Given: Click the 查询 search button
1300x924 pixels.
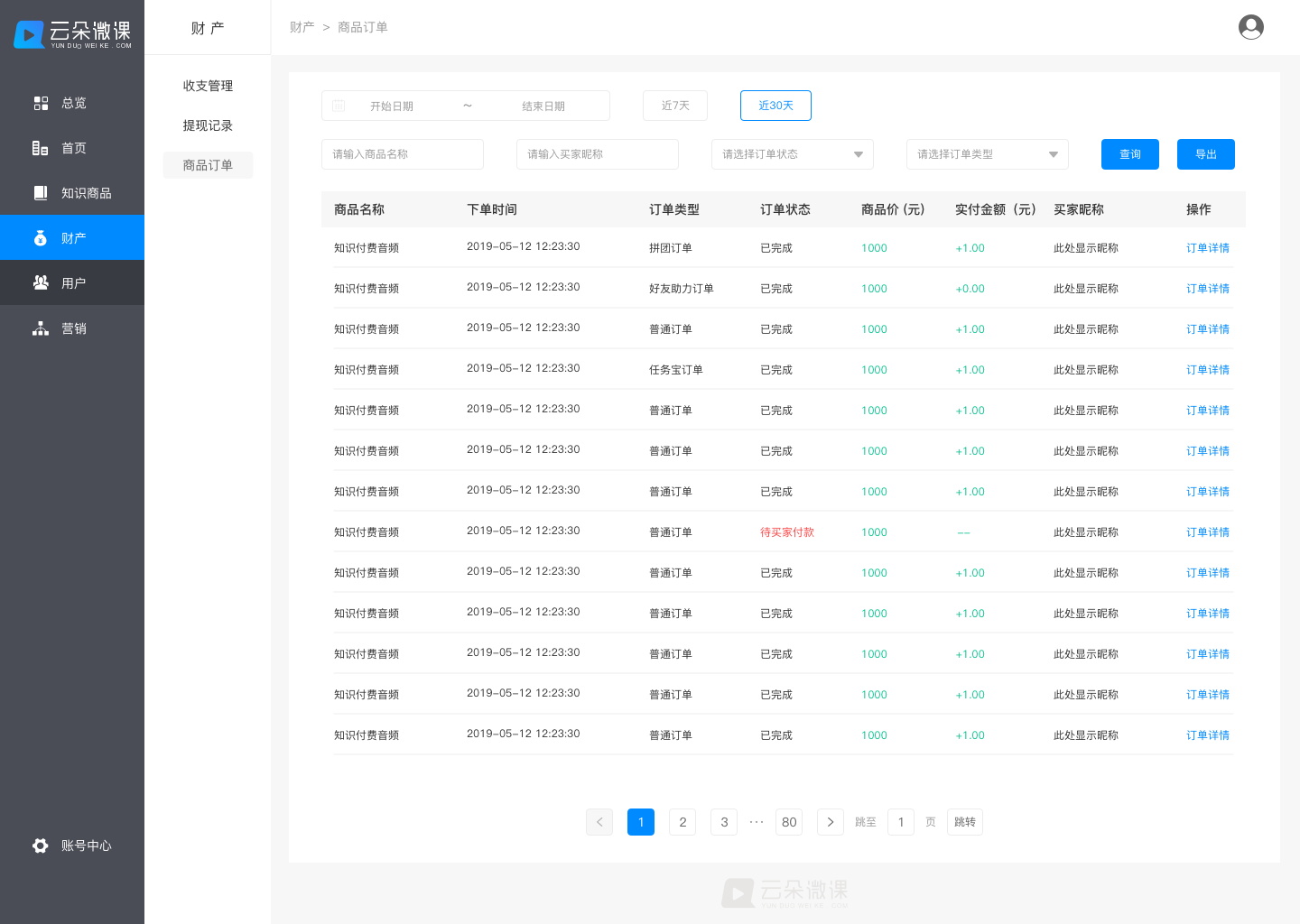Looking at the screenshot, I should pyautogui.click(x=1130, y=154).
